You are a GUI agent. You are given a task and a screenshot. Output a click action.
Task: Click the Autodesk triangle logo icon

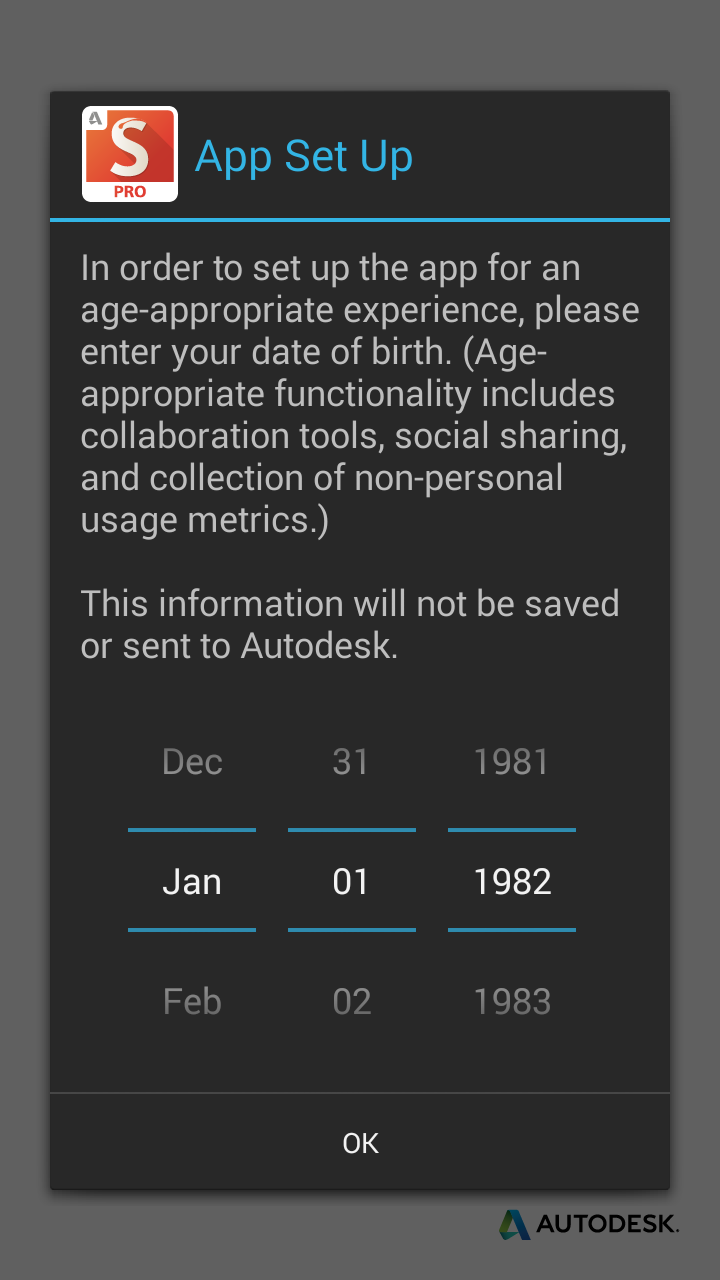pyautogui.click(x=515, y=1224)
